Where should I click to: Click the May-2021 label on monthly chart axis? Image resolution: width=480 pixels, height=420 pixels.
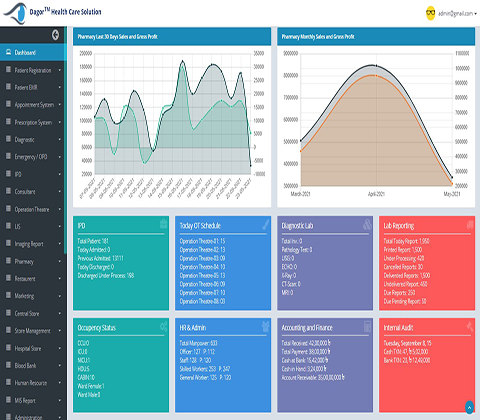452,194
